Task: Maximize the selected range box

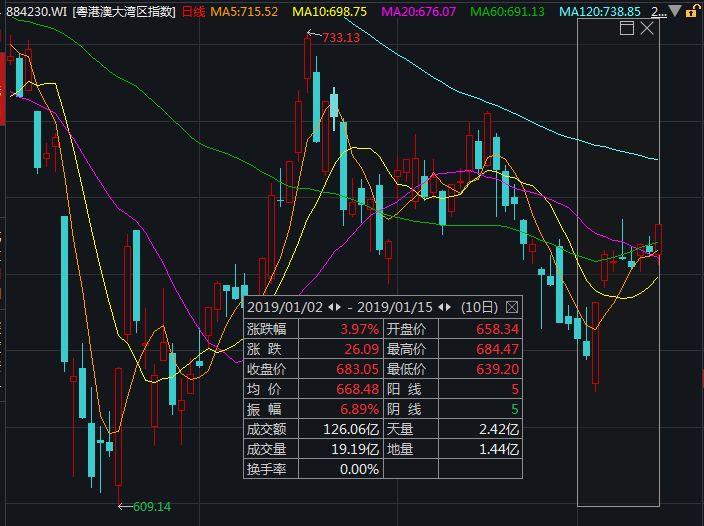Action: (x=627, y=28)
